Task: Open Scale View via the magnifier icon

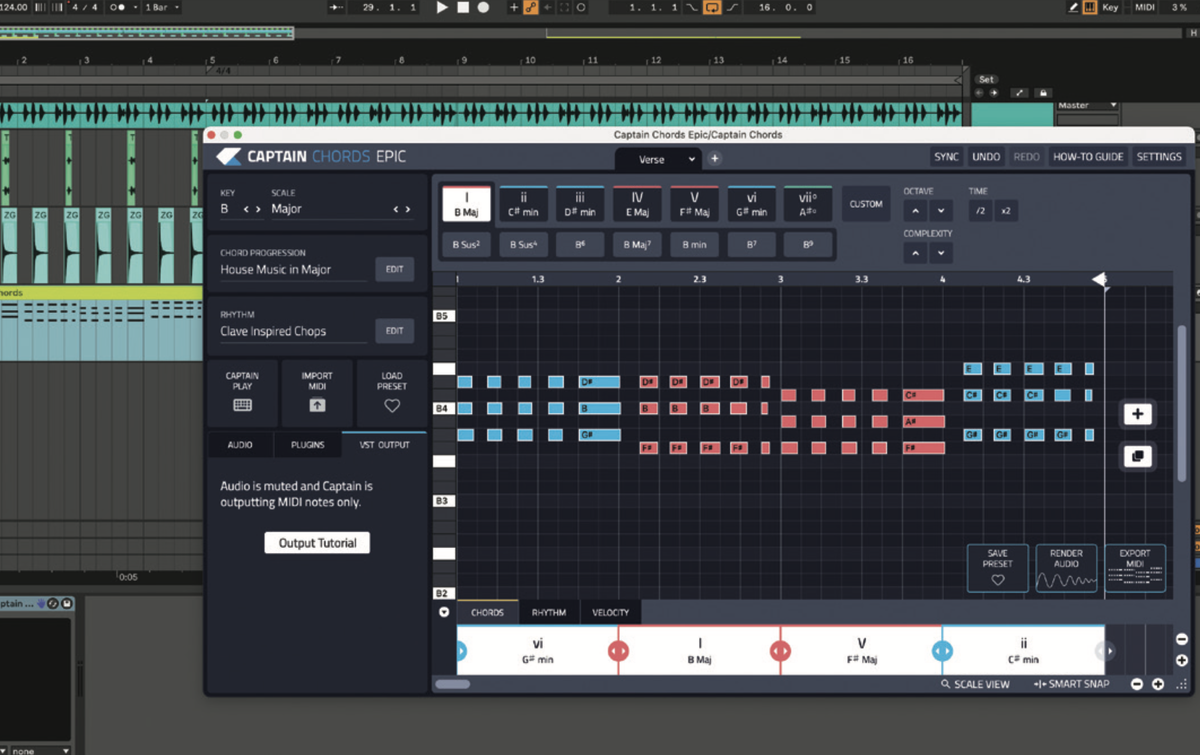Action: pos(946,685)
